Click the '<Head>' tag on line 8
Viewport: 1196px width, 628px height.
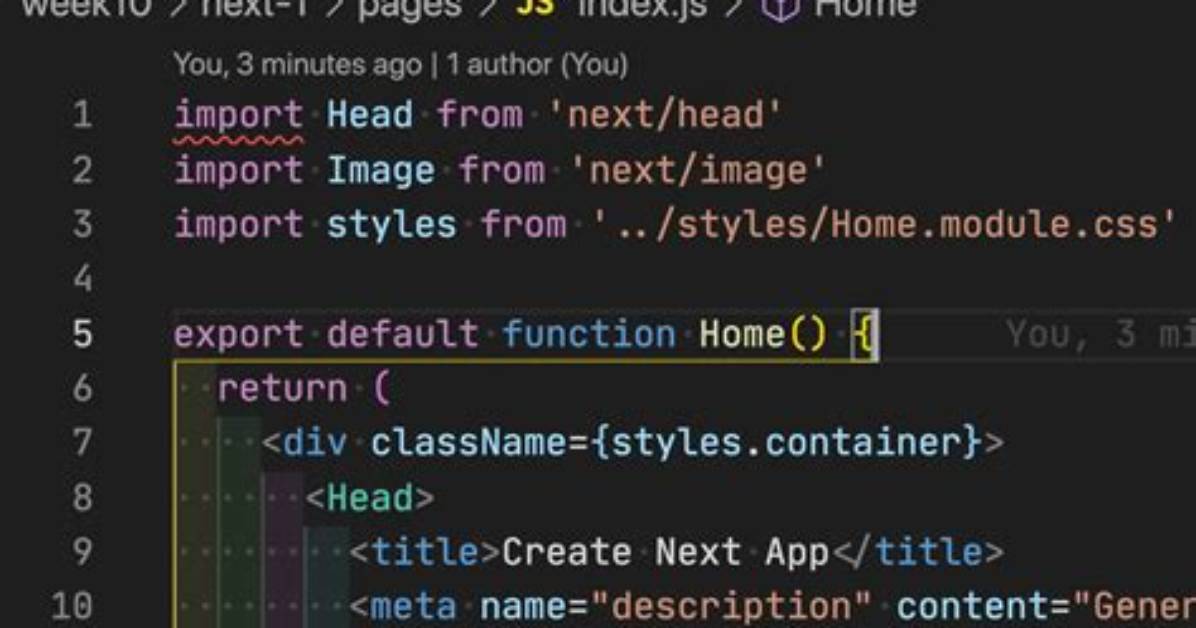click(x=370, y=498)
